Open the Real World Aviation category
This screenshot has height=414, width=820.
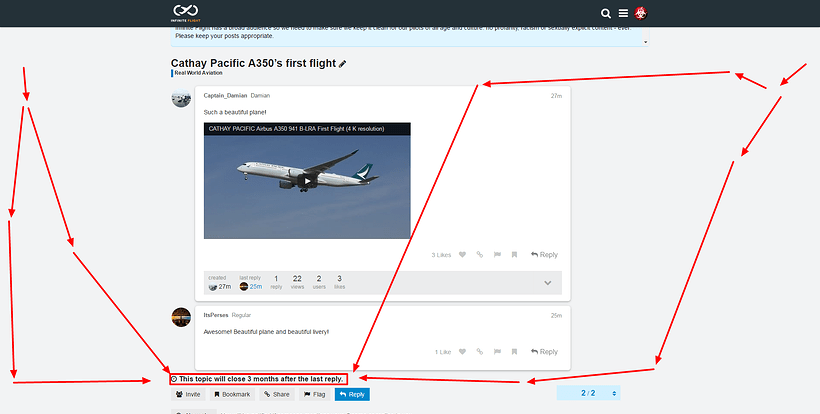pyautogui.click(x=198, y=73)
